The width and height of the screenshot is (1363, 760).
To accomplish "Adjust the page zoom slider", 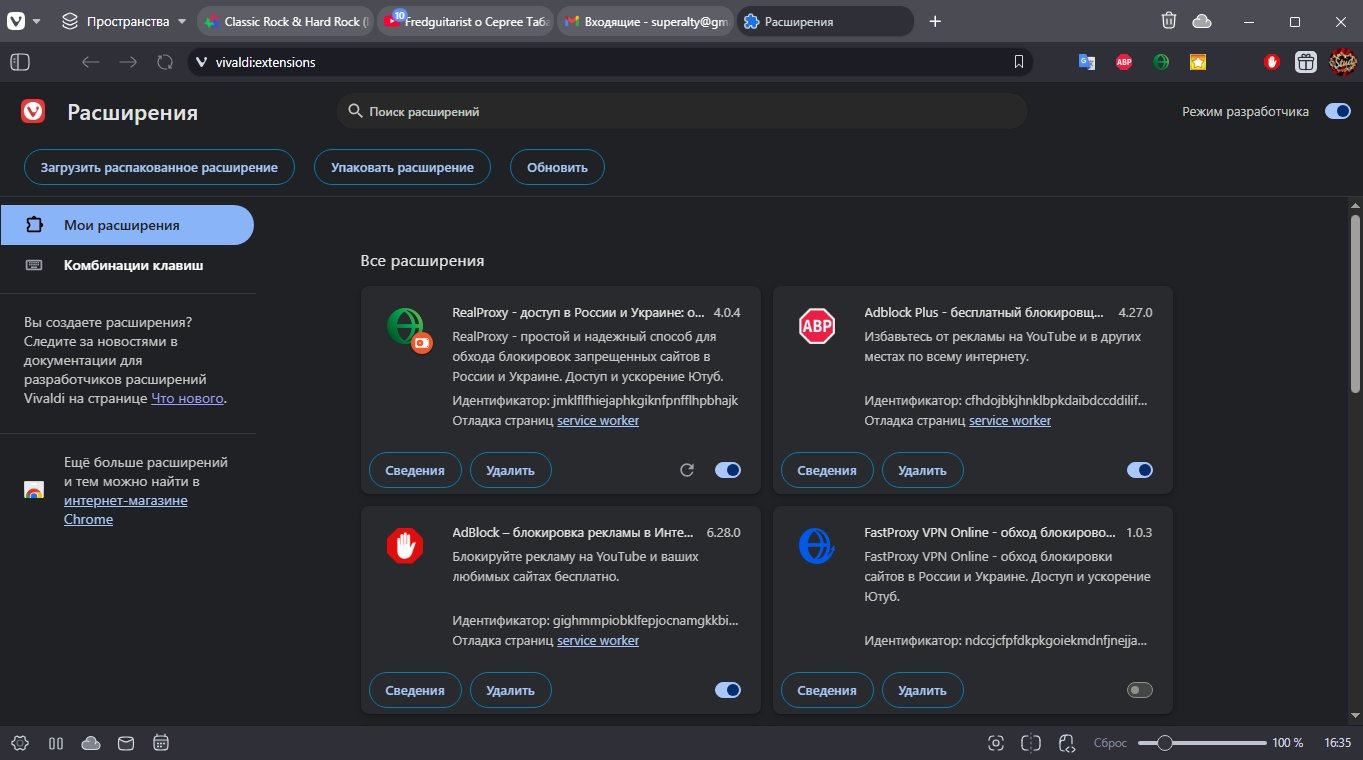I will [x=1164, y=743].
